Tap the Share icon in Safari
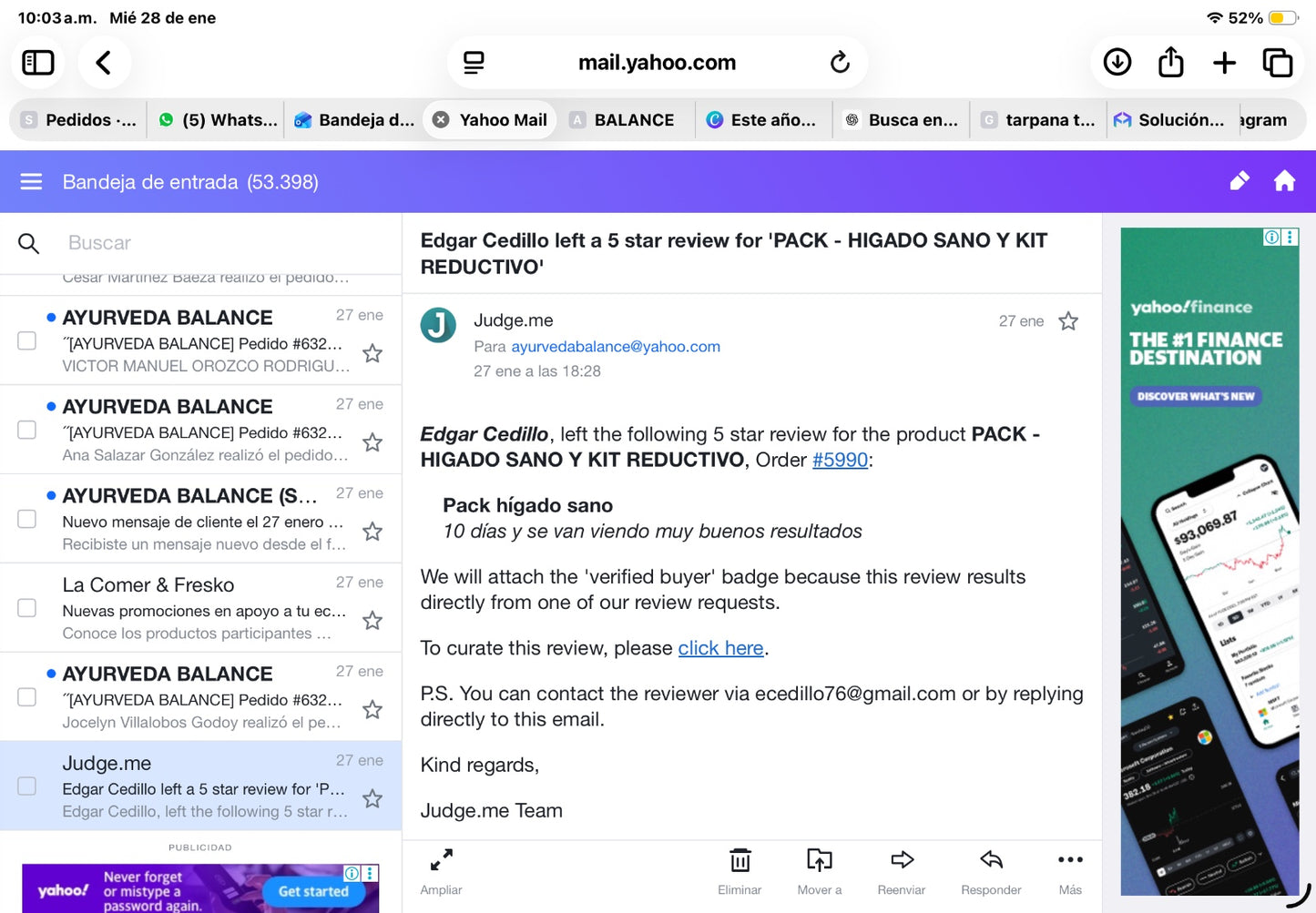Image resolution: width=1316 pixels, height=913 pixels. 1171,61
